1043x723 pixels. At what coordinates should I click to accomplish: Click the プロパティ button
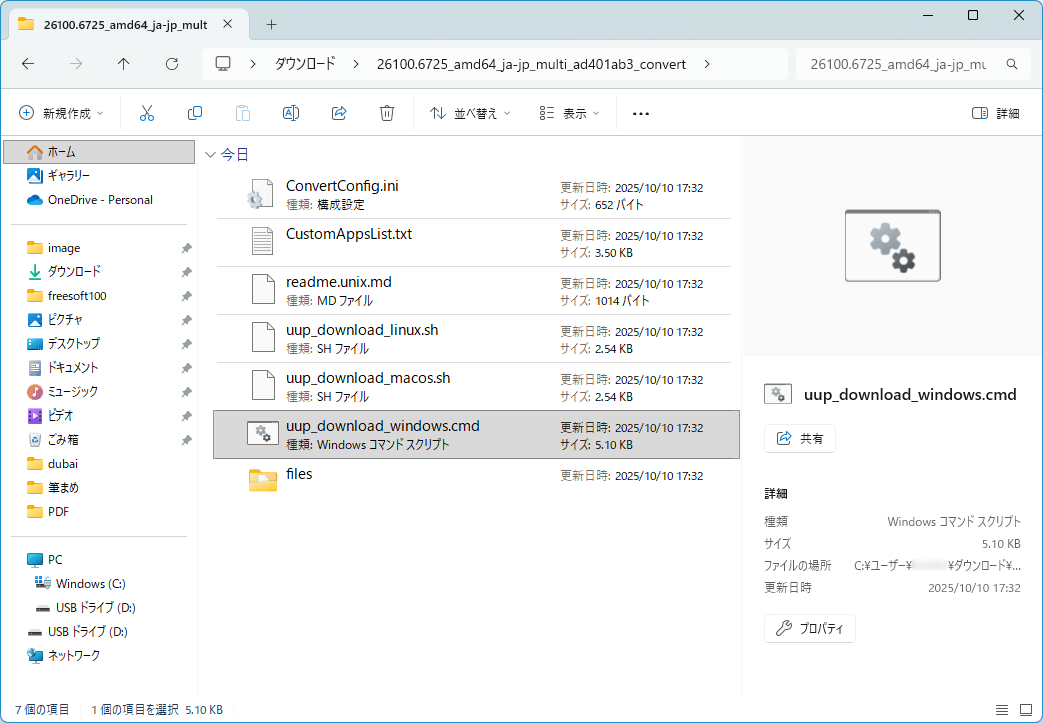(x=810, y=629)
